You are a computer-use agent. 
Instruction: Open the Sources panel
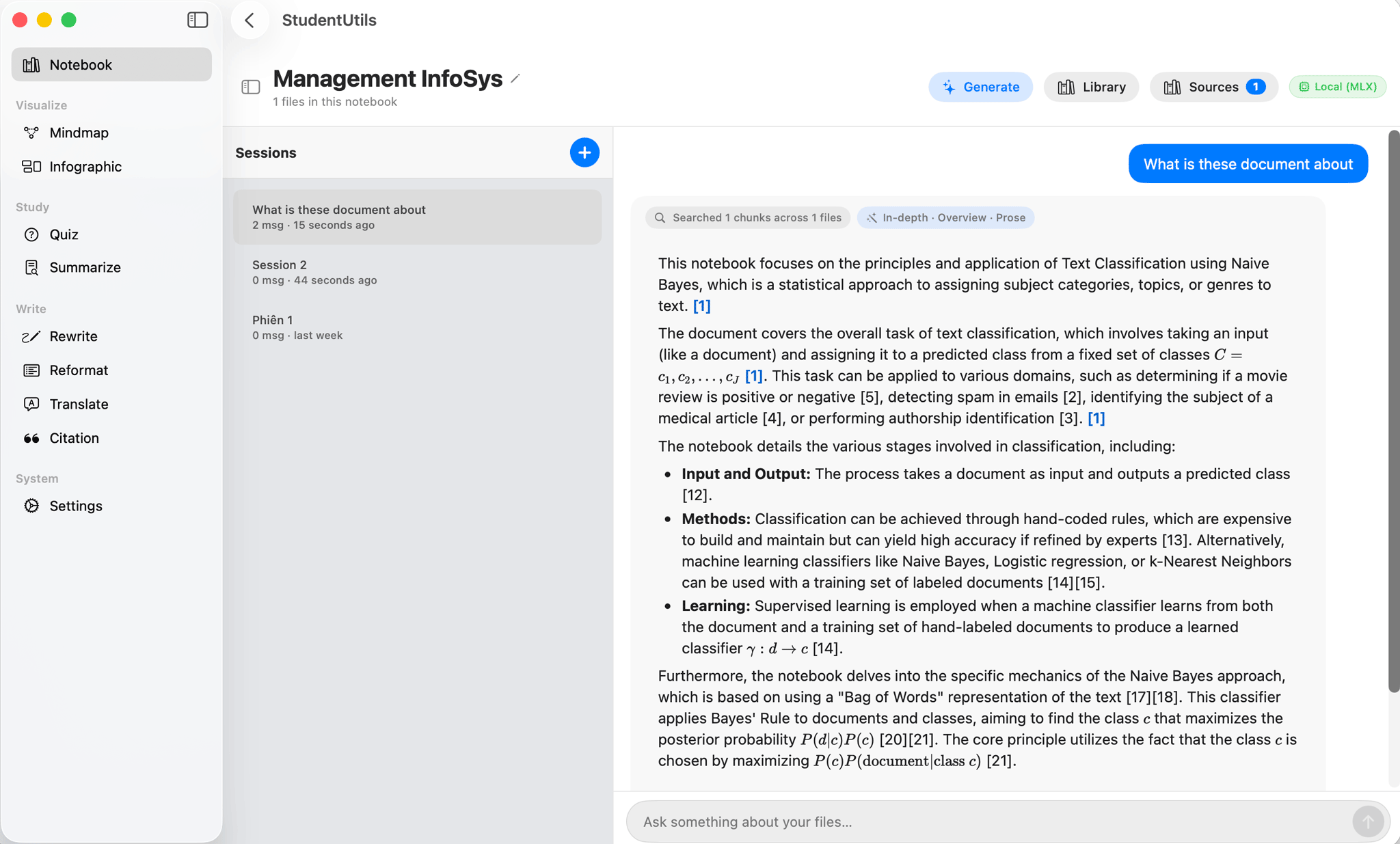click(x=1214, y=87)
